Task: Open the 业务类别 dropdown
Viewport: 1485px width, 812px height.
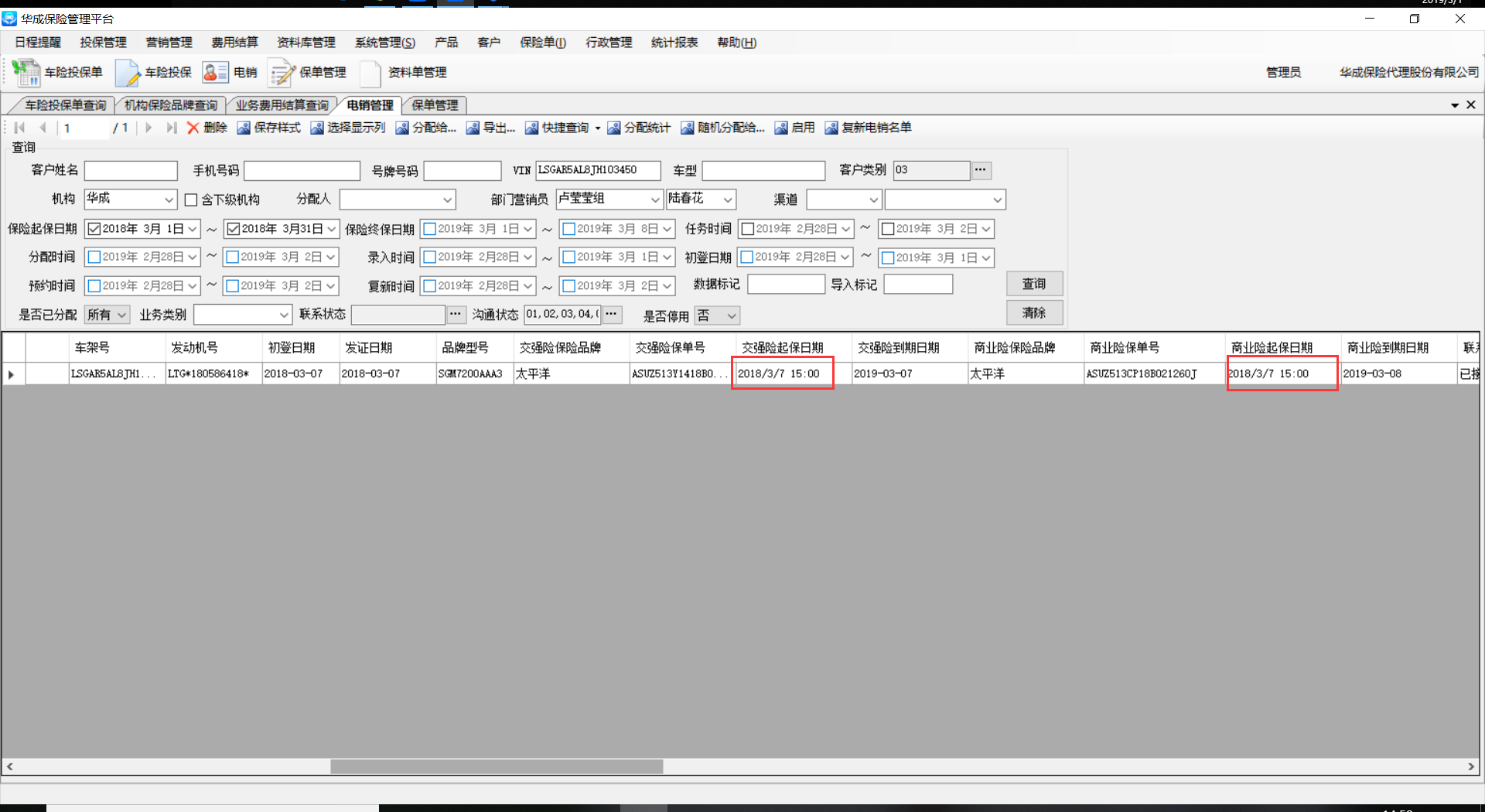Action: 284,315
